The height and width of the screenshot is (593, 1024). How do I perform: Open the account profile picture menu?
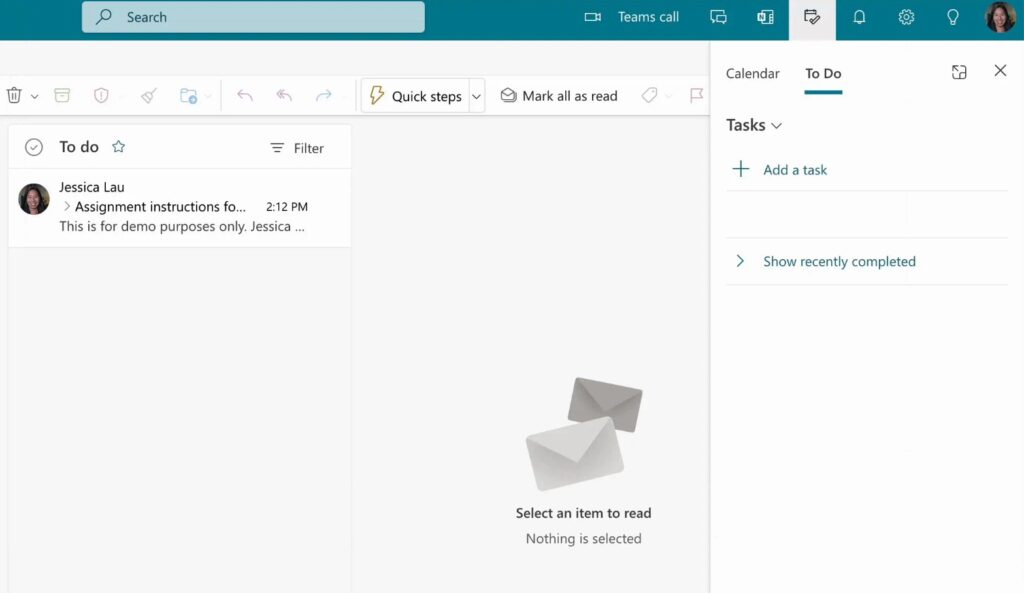1000,17
